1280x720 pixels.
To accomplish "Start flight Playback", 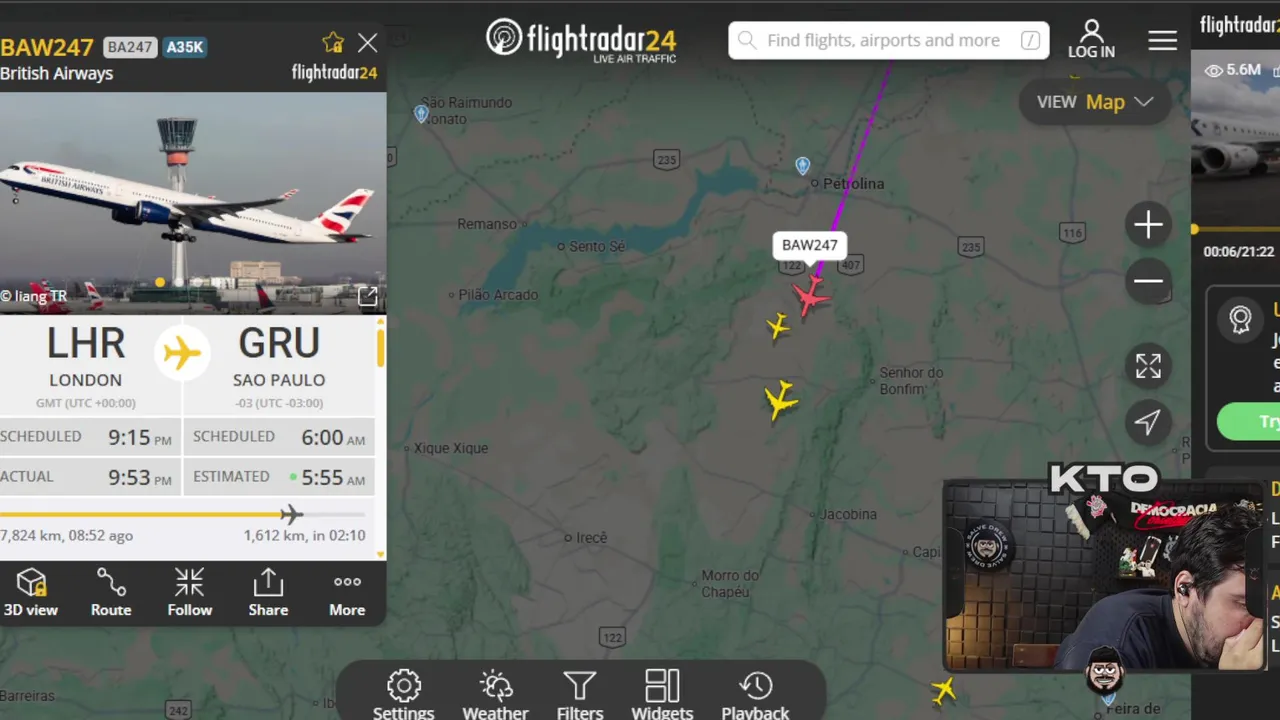I will tap(755, 695).
